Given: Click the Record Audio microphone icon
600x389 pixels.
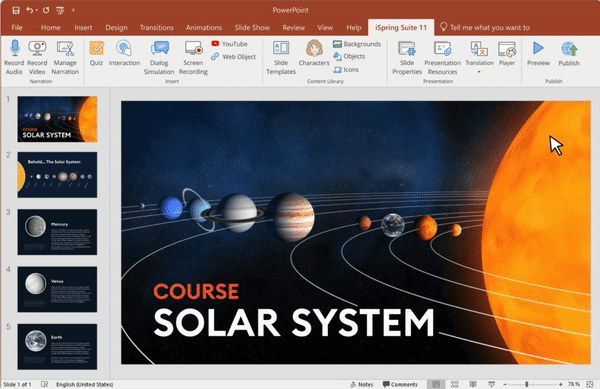Looking at the screenshot, I should pyautogui.click(x=15, y=48).
